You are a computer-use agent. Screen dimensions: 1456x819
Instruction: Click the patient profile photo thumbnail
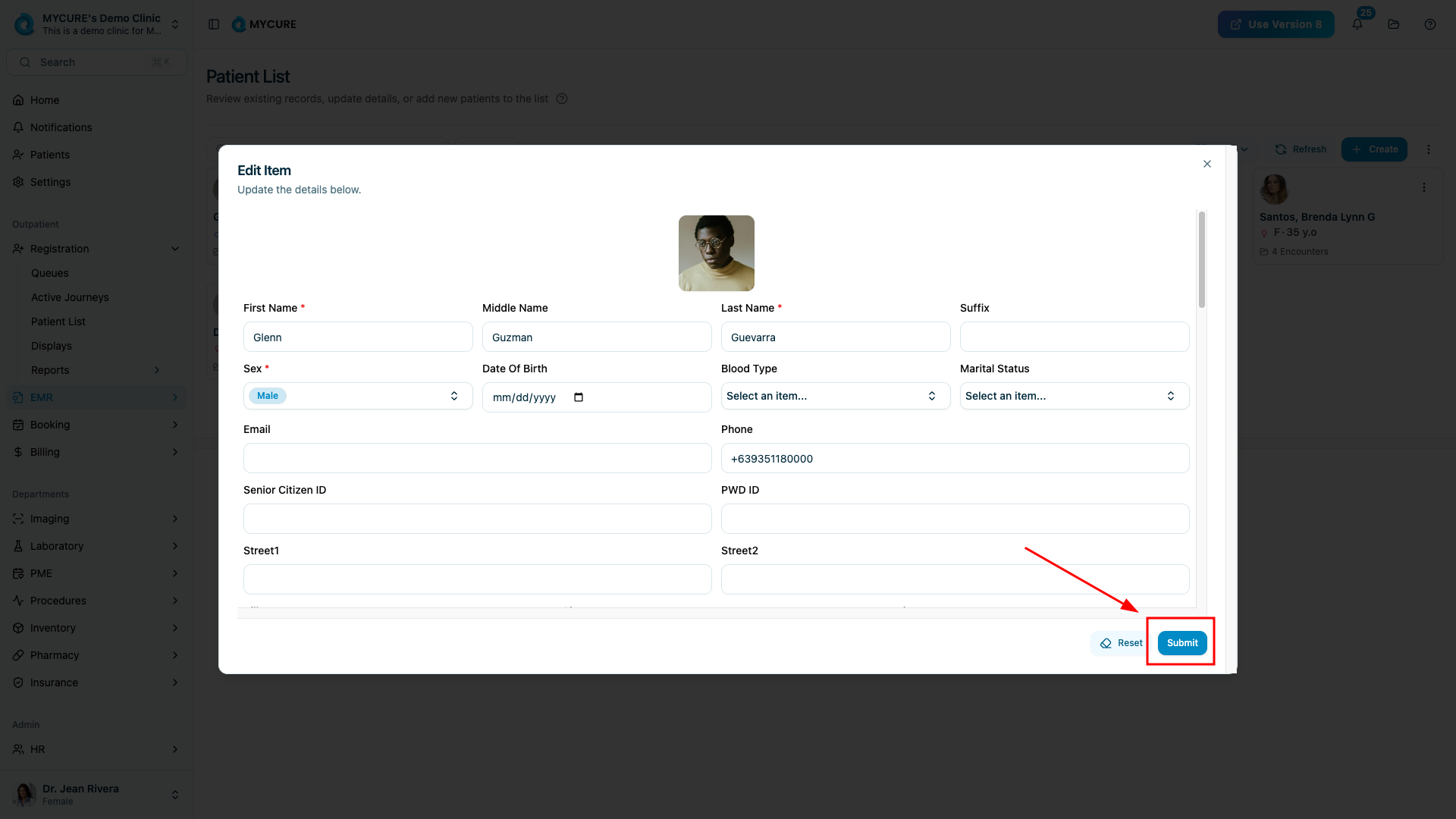pyautogui.click(x=716, y=253)
